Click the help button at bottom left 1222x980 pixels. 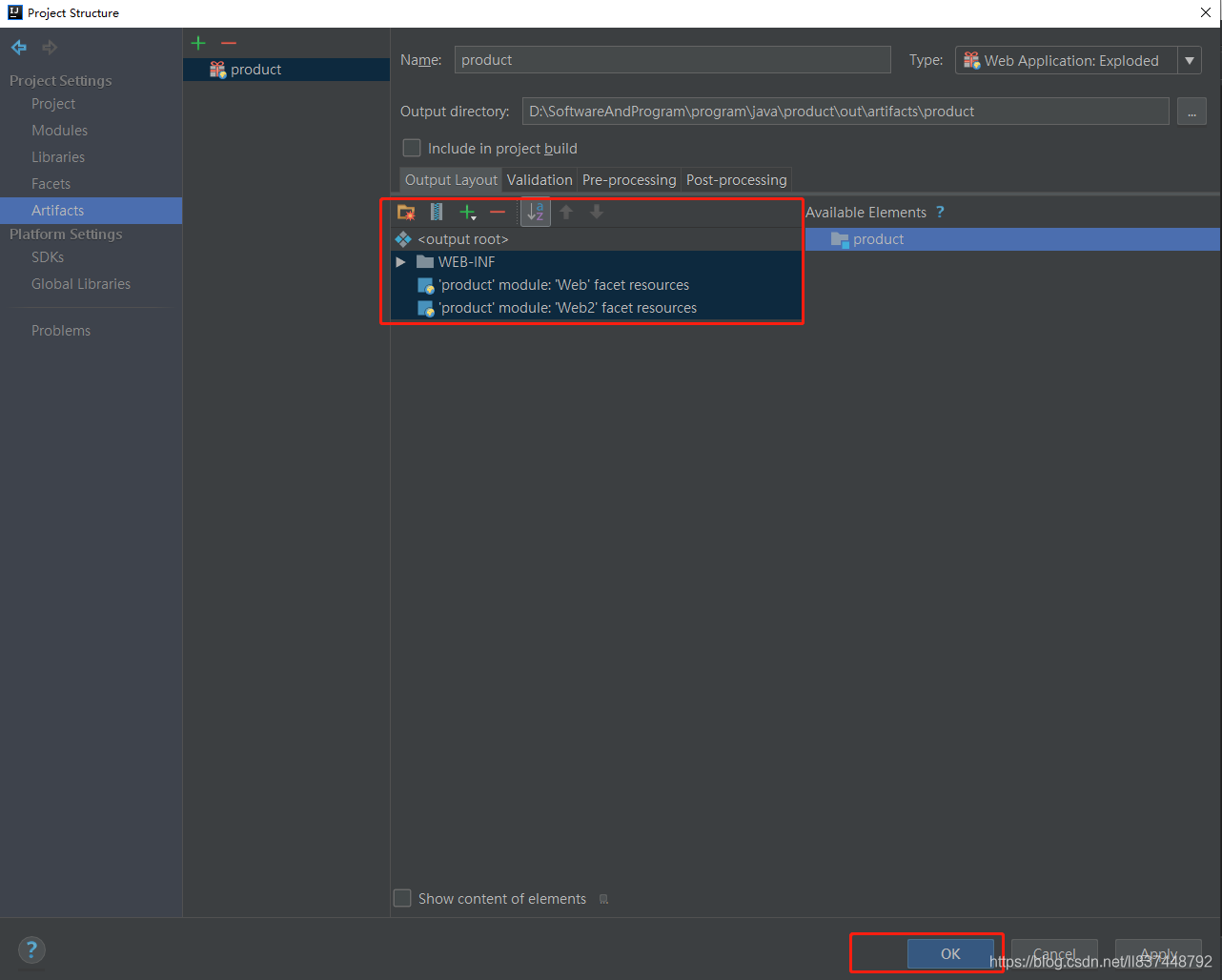coord(31,949)
